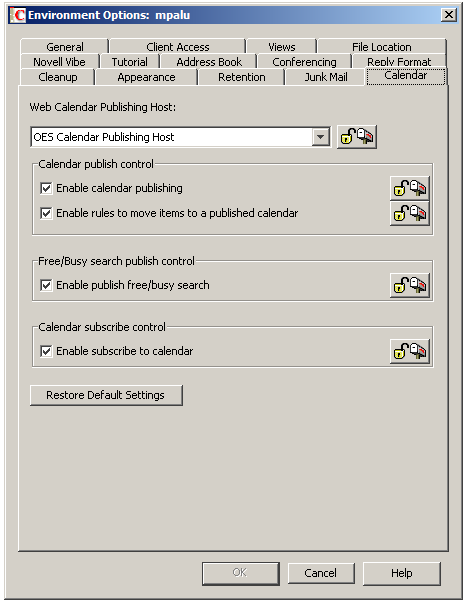Open the Web Calendar Publishing Host dropdown arrow
Viewport: 465px width, 602px height.
(321, 137)
